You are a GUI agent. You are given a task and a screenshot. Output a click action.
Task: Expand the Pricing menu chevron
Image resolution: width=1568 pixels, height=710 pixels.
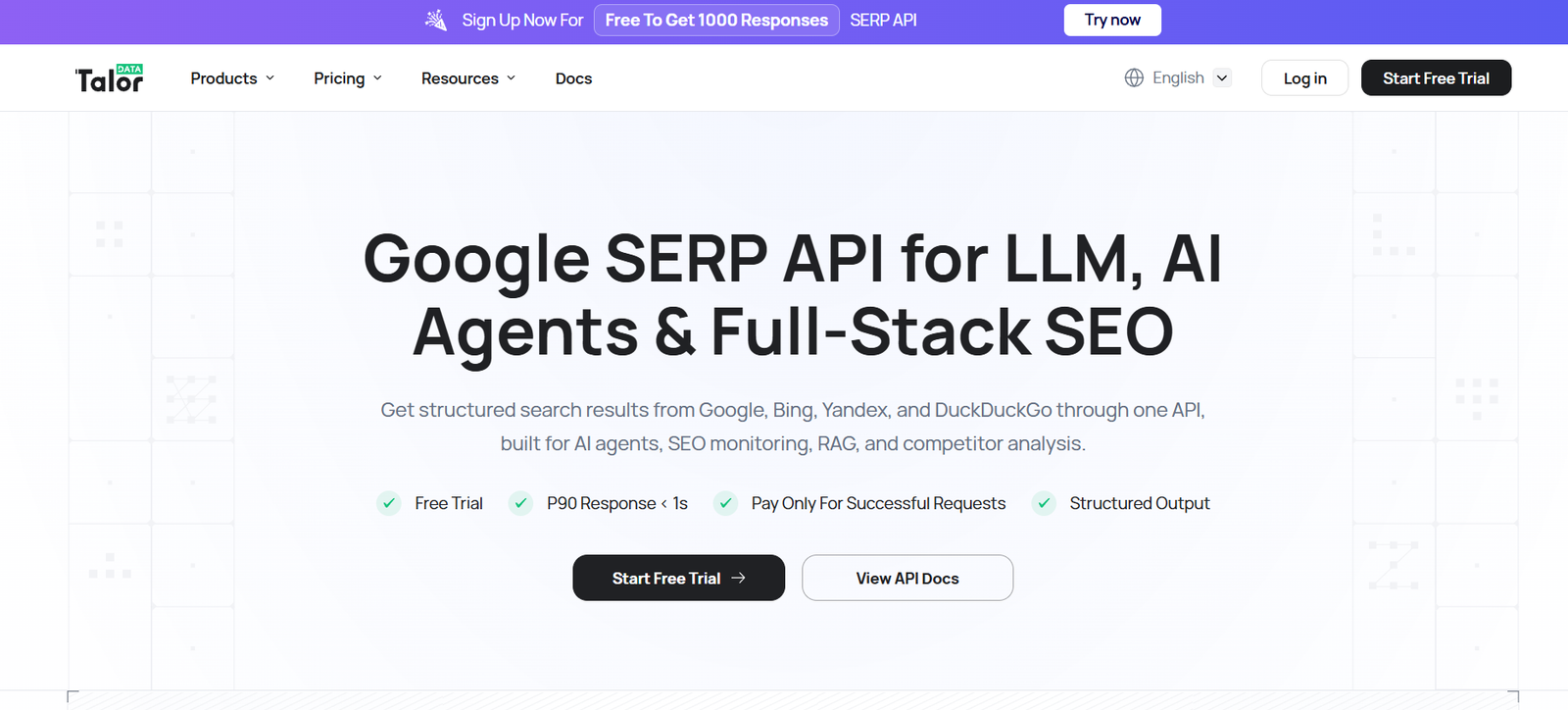[377, 78]
